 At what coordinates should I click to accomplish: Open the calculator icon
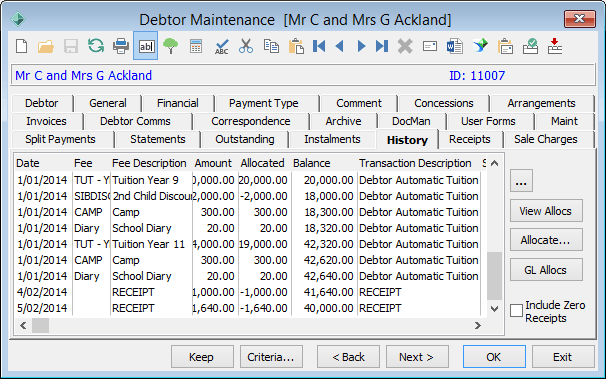(x=196, y=46)
